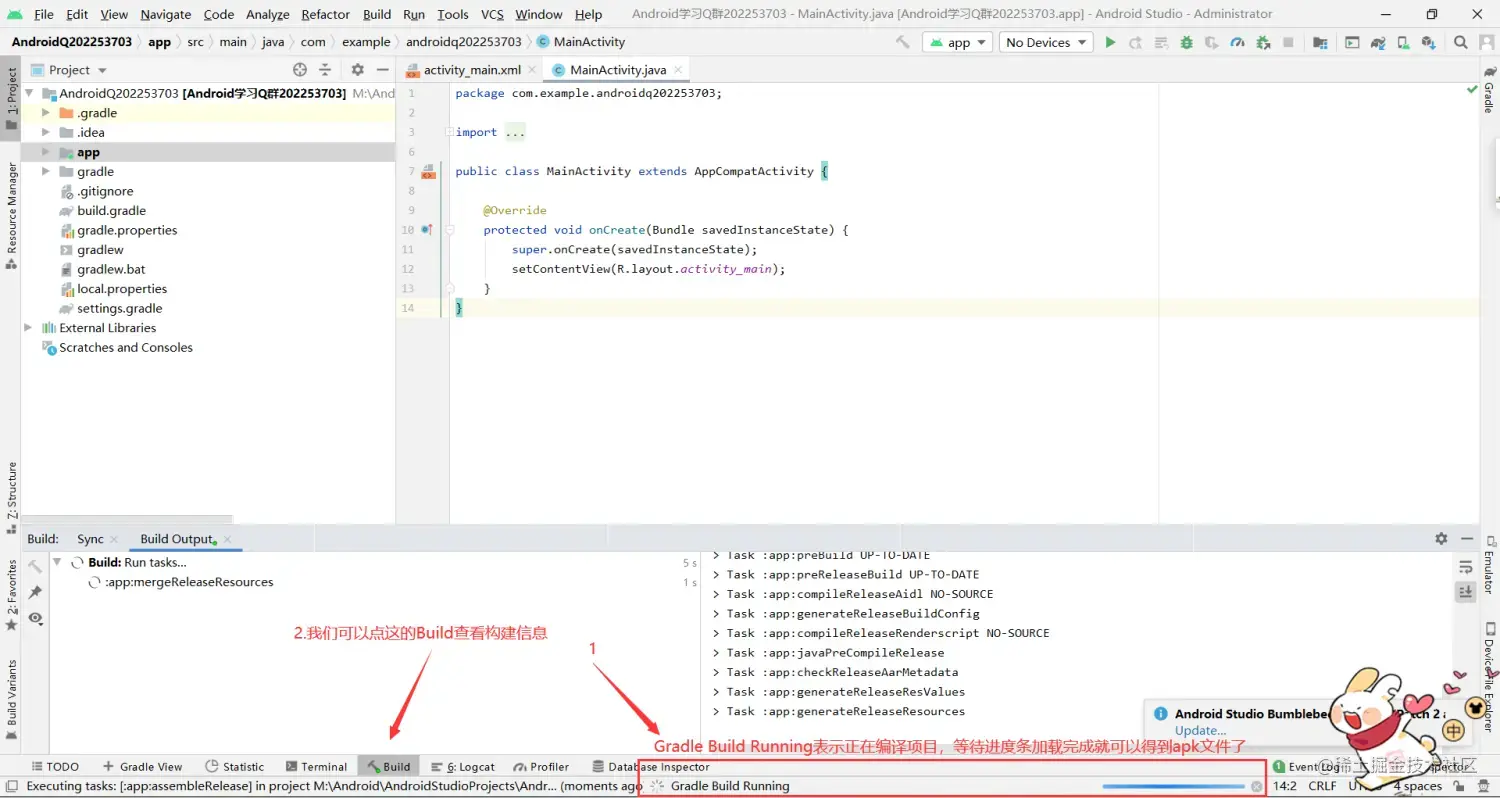Toggle soft-wrap in Build output

pos(1466,566)
